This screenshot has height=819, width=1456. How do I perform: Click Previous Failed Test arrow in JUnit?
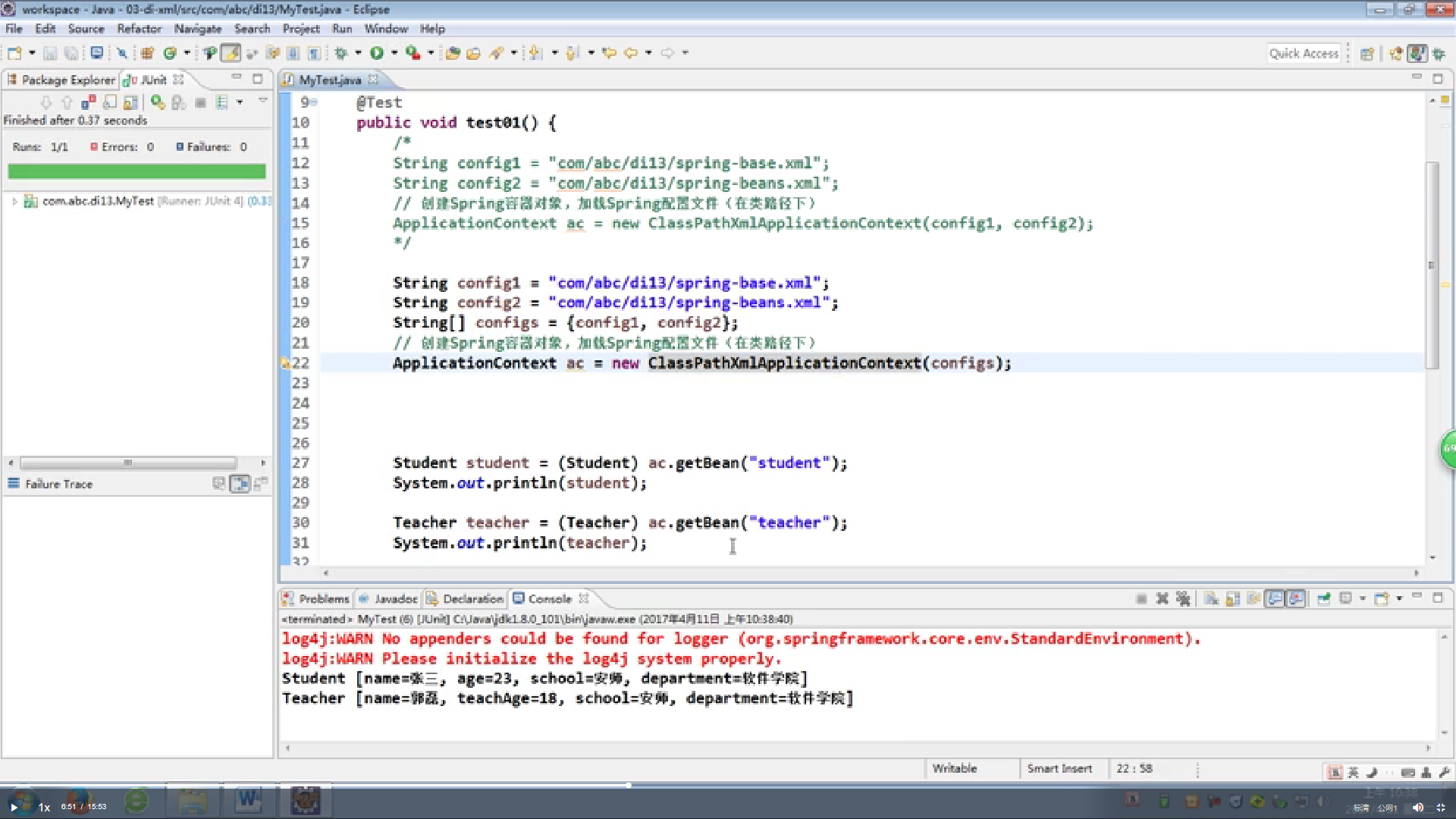click(67, 102)
